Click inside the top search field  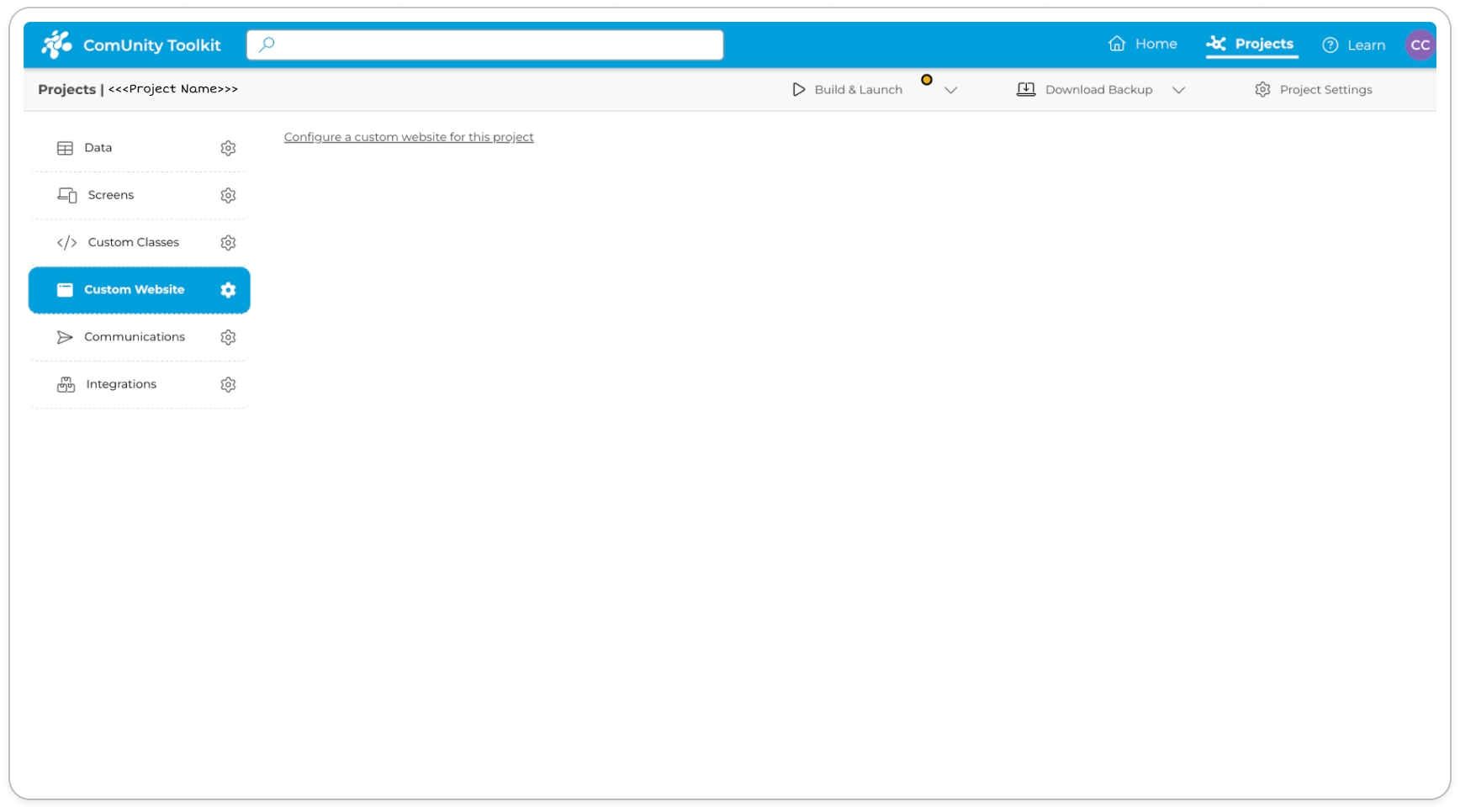point(496,45)
